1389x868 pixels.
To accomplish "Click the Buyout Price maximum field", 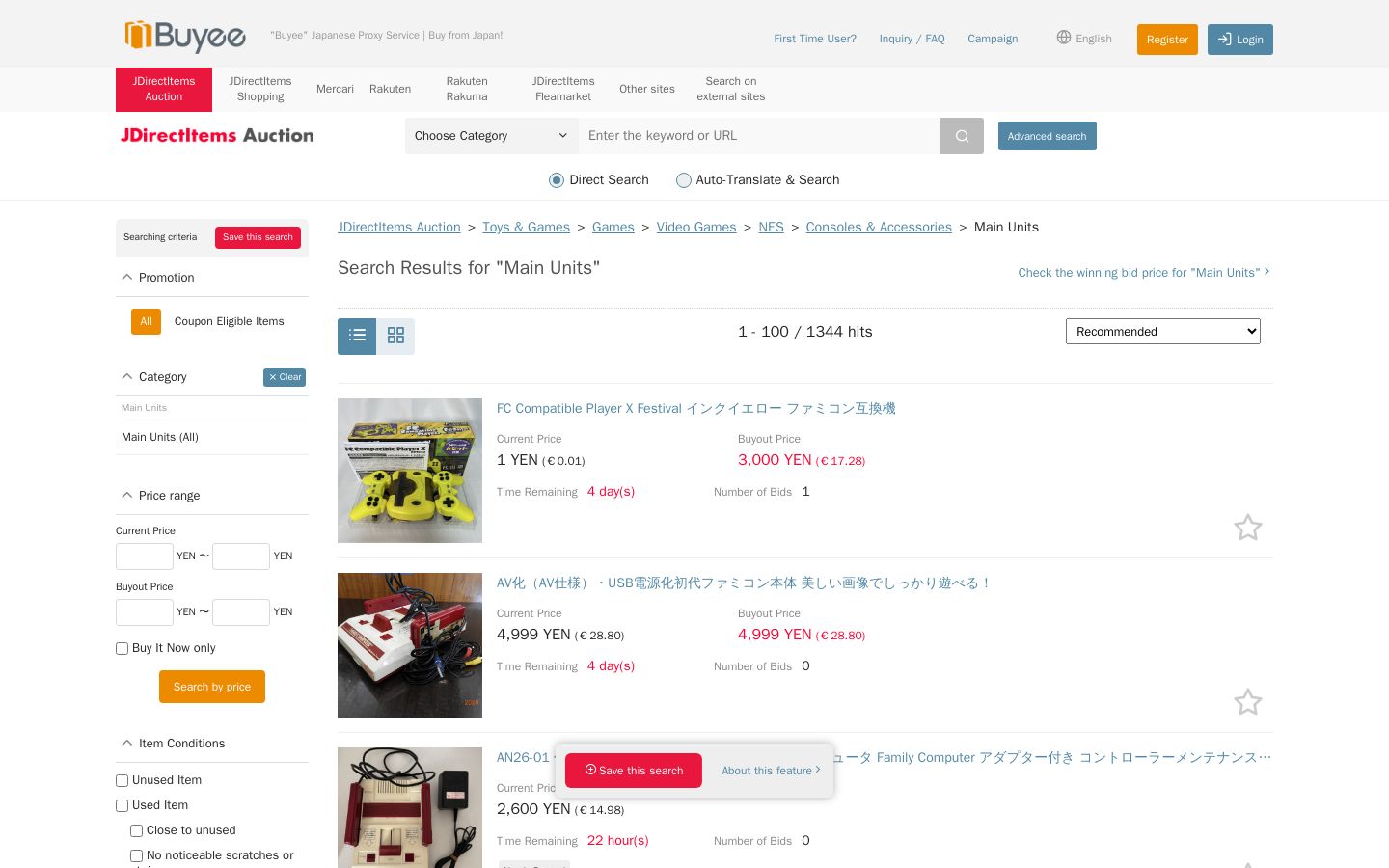I will click(x=241, y=612).
